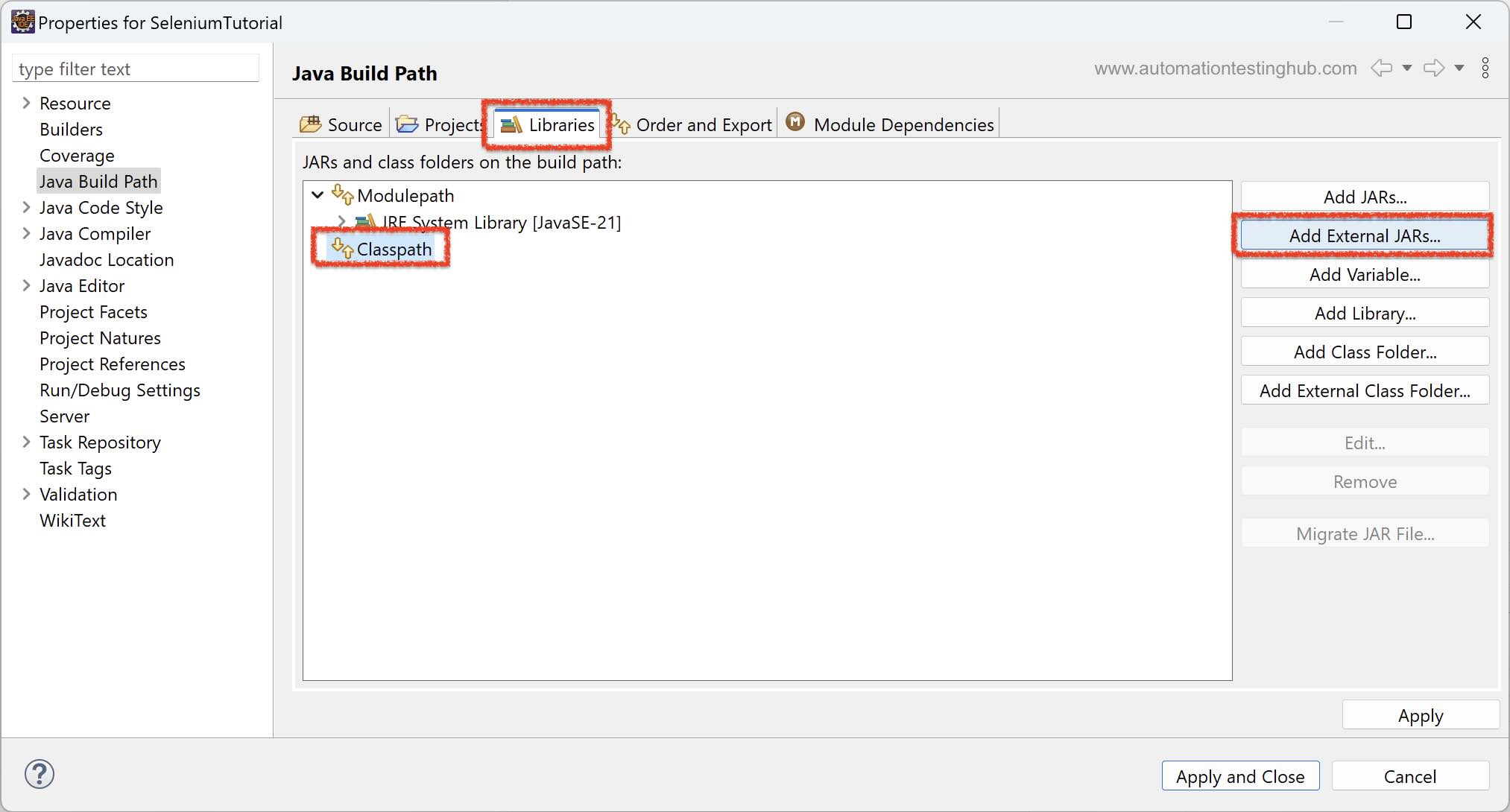The width and height of the screenshot is (1510, 812).
Task: Click the Add External JARs button
Action: point(1364,236)
